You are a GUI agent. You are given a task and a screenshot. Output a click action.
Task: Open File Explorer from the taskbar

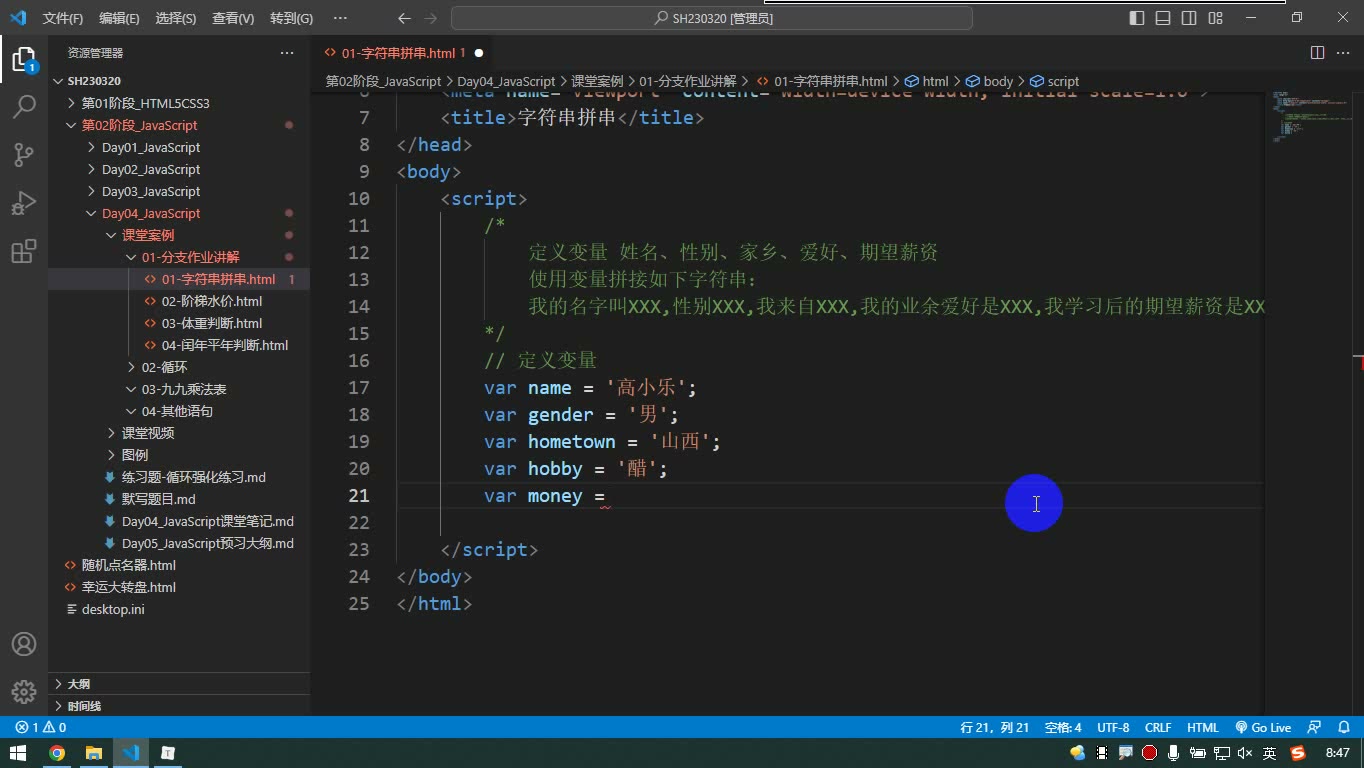[x=94, y=753]
